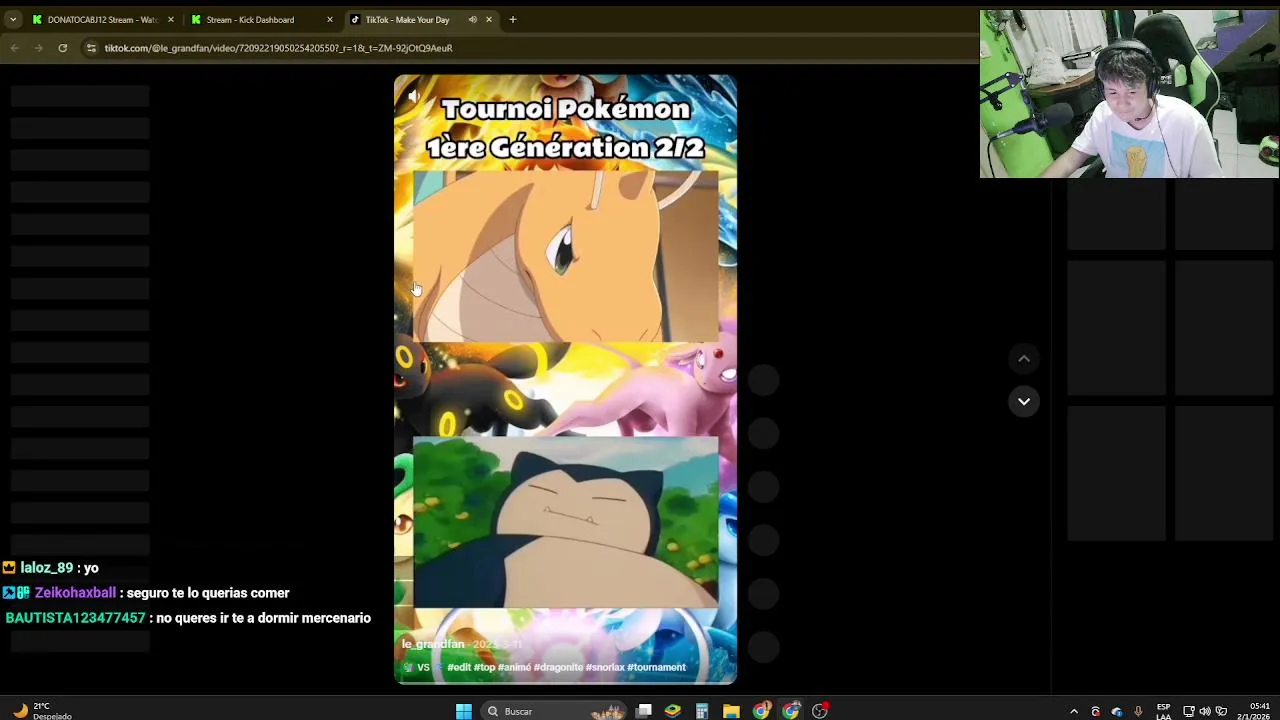Screen dimensions: 1280x720
Task: Open the volume tray icon
Action: pyautogui.click(x=1205, y=711)
